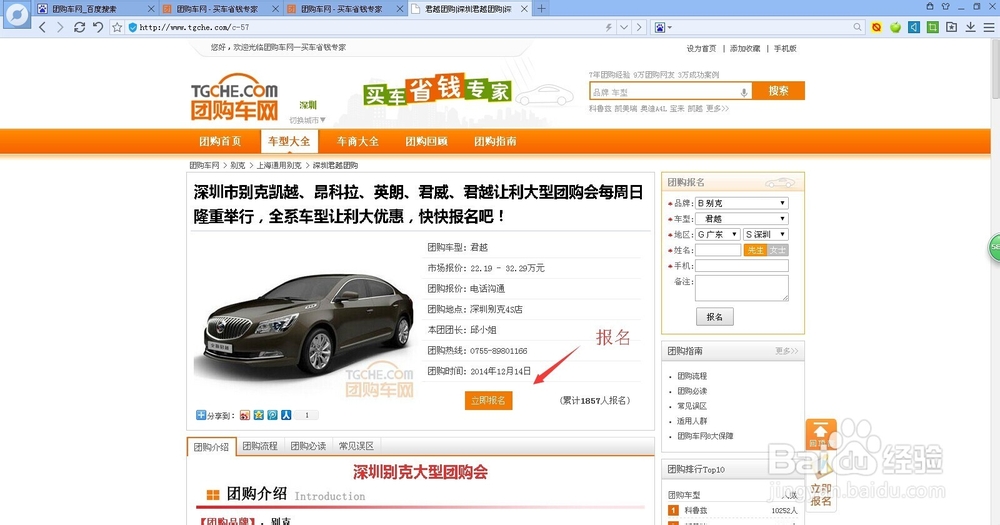Switch to 团购必读 content tab
The width and height of the screenshot is (1000, 525).
(x=309, y=446)
